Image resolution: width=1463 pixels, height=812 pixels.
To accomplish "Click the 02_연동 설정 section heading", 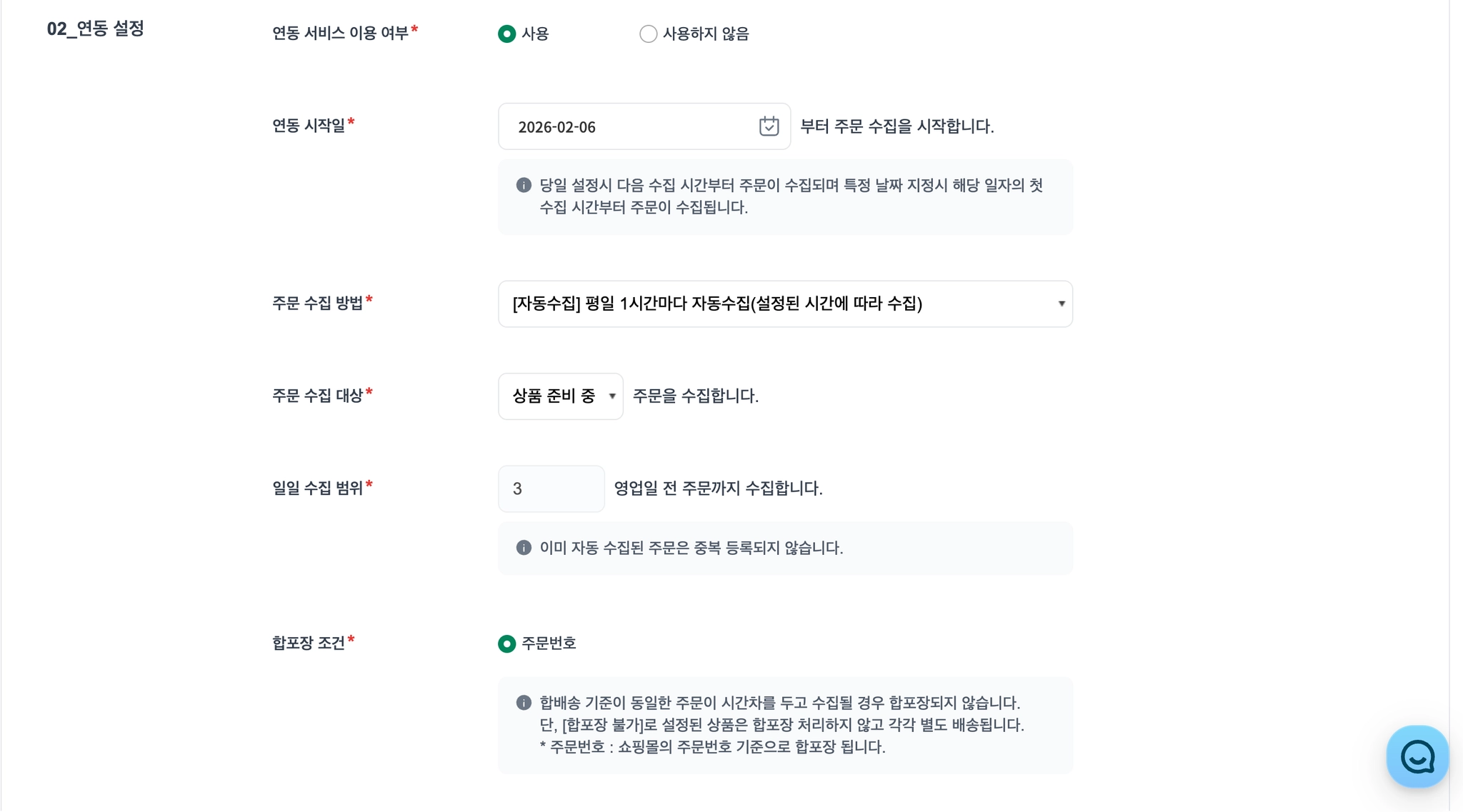I will (x=96, y=29).
